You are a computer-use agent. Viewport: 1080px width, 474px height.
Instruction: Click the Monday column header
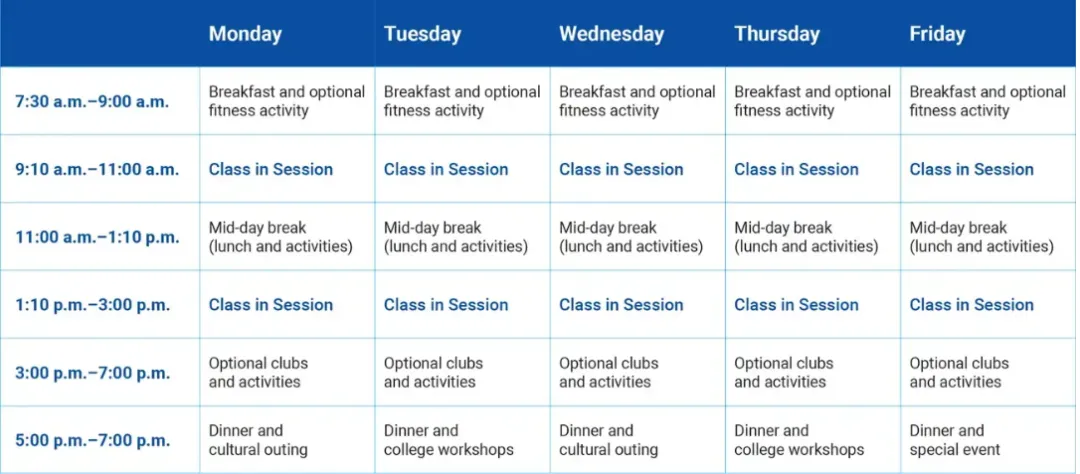click(245, 34)
